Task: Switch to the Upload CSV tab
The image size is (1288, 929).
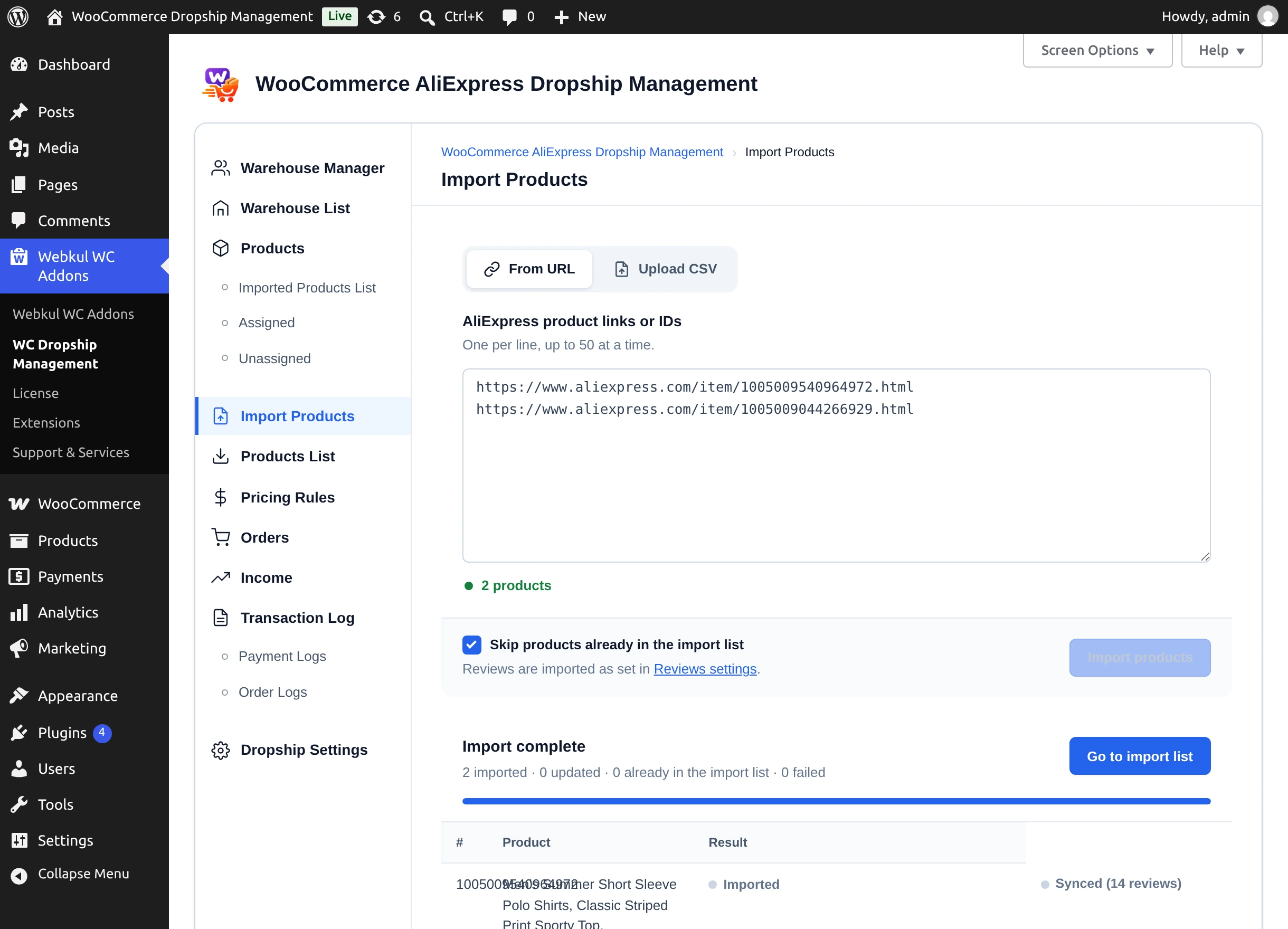Action: click(666, 269)
